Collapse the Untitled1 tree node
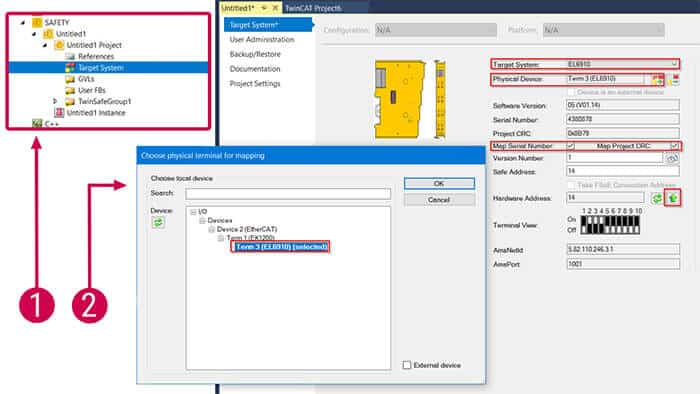The height and width of the screenshot is (394, 700). tap(34, 34)
